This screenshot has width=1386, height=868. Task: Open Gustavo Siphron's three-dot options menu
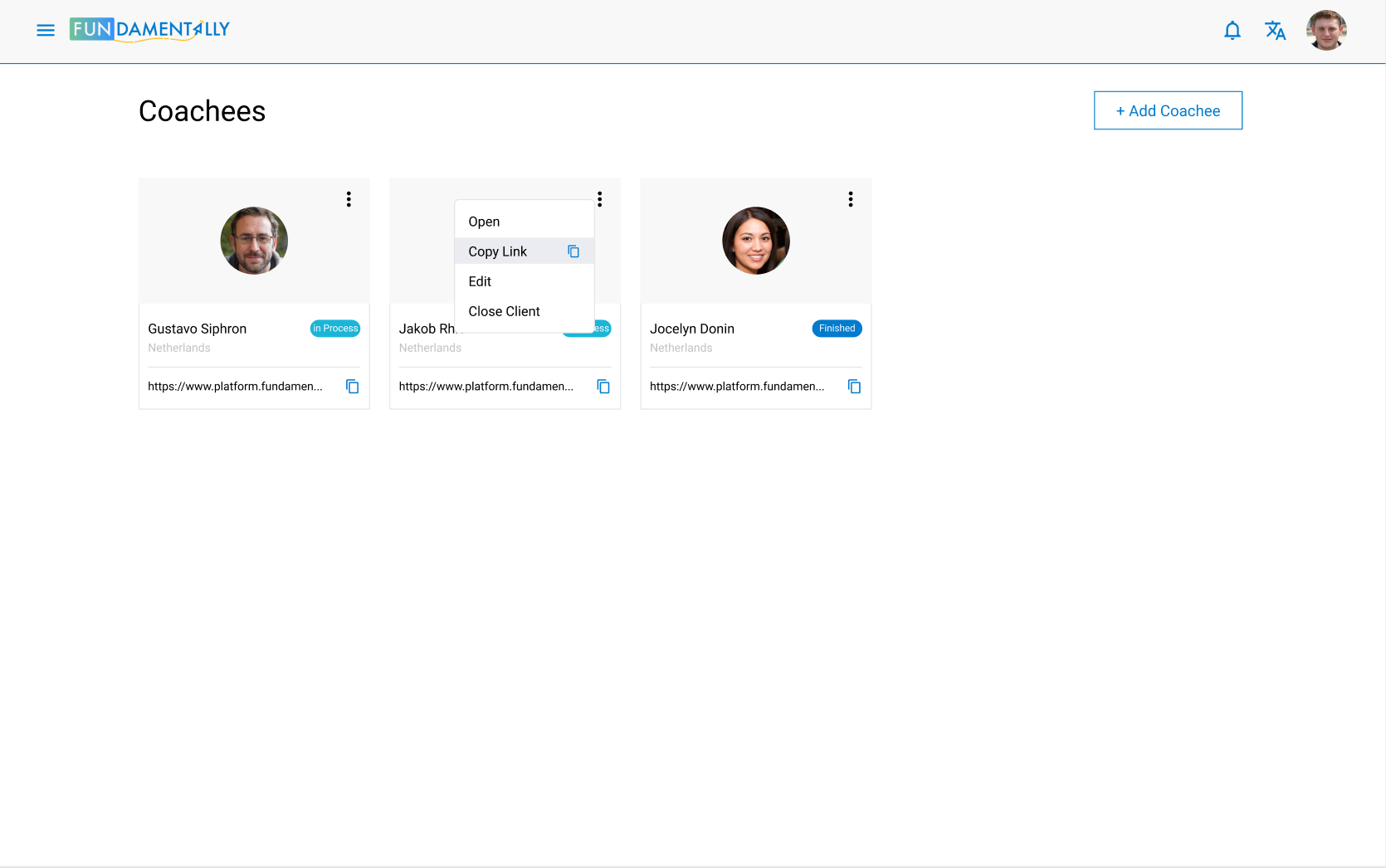tap(349, 199)
